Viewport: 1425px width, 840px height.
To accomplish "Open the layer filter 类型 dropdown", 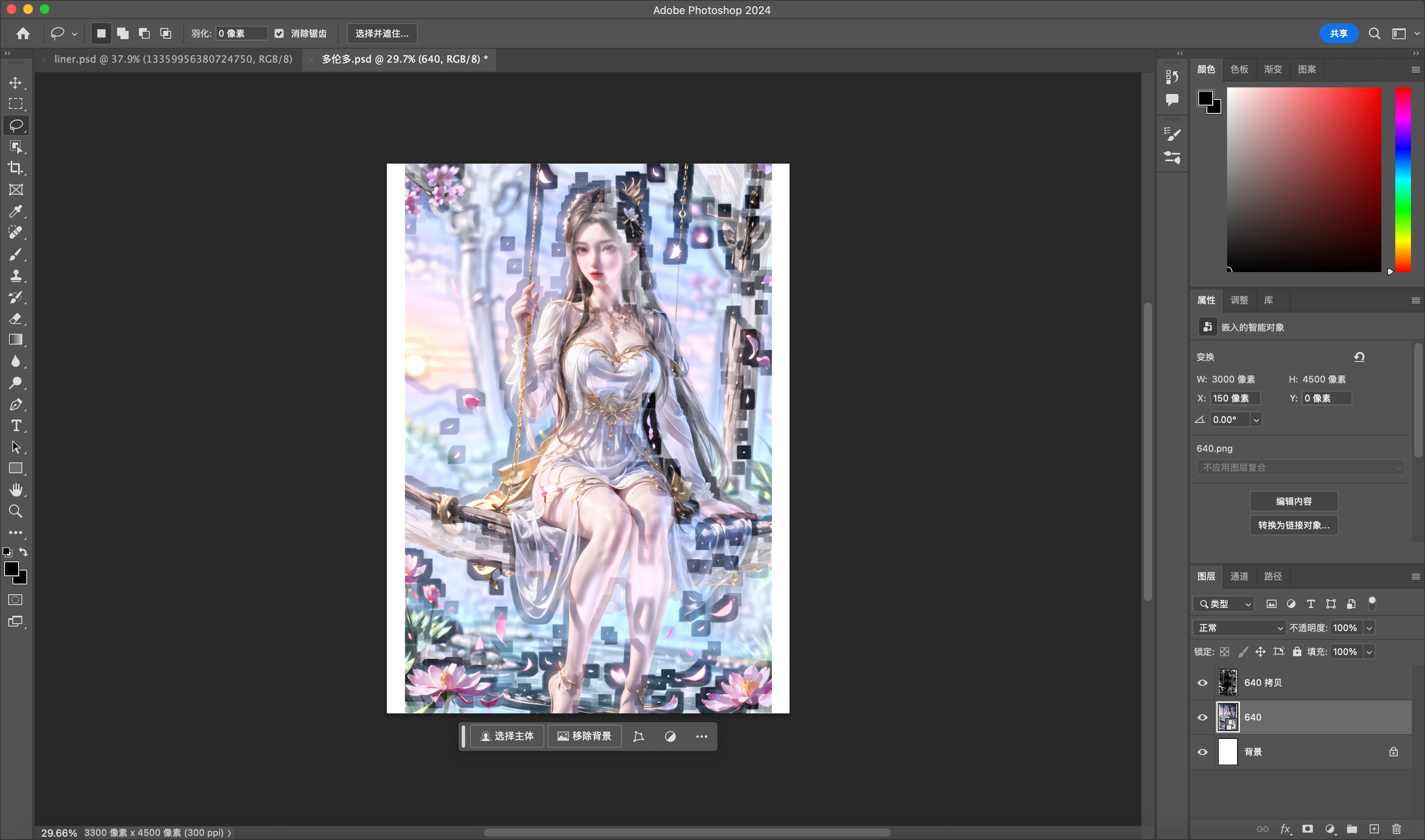I will click(x=1223, y=604).
